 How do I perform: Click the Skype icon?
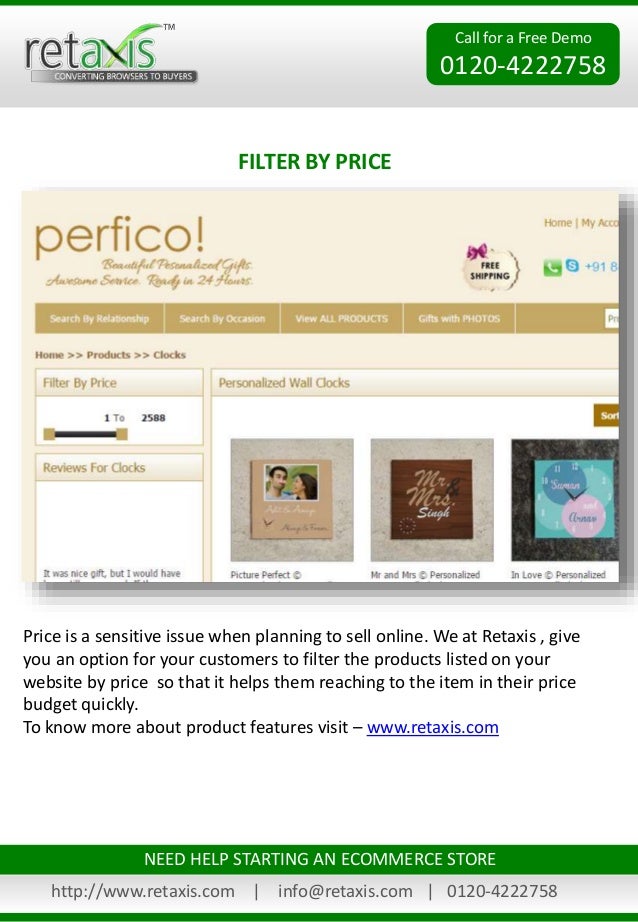tap(572, 266)
